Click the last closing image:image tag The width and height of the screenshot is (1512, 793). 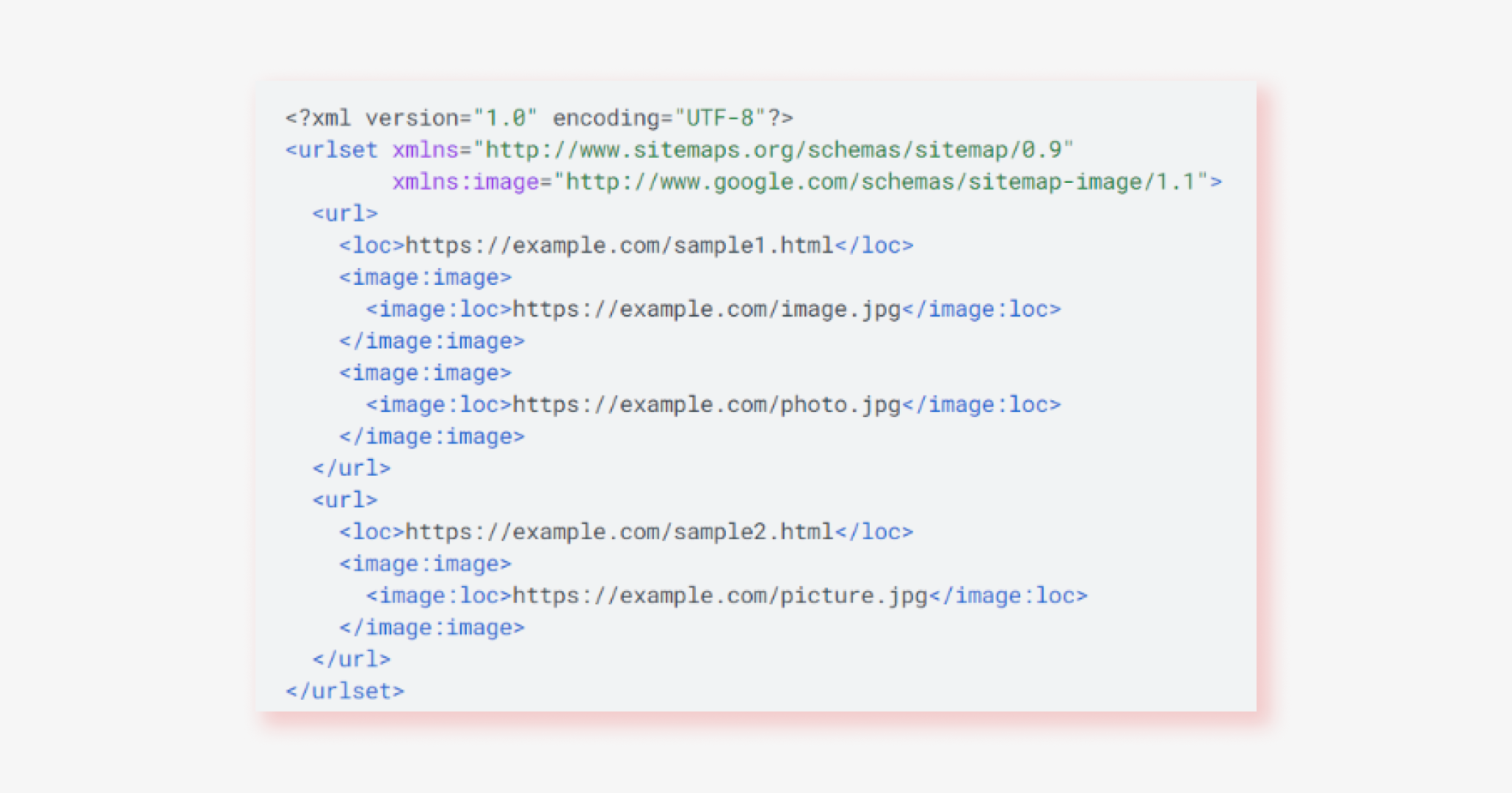tap(432, 626)
